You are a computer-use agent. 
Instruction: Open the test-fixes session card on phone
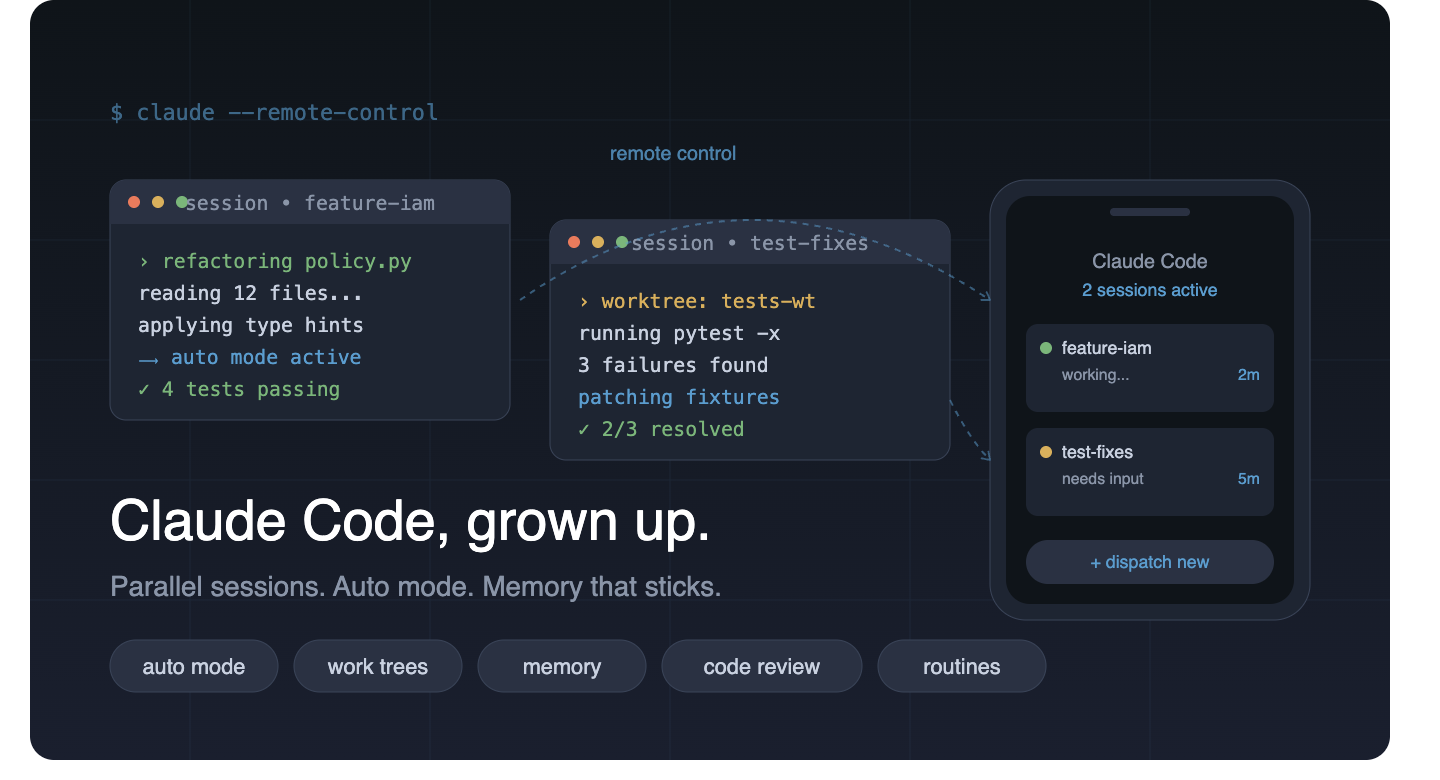pyautogui.click(x=1150, y=472)
